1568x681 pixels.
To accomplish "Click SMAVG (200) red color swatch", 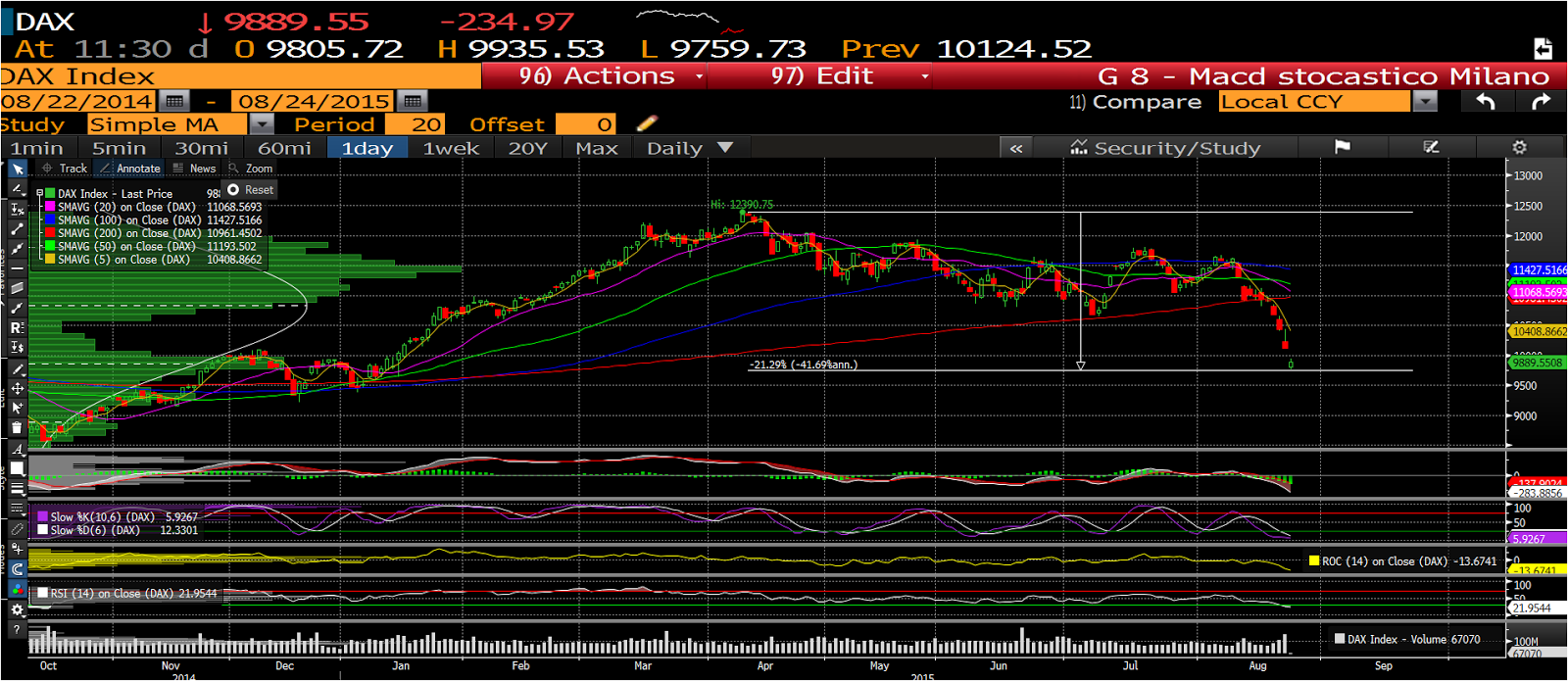I will (50, 233).
